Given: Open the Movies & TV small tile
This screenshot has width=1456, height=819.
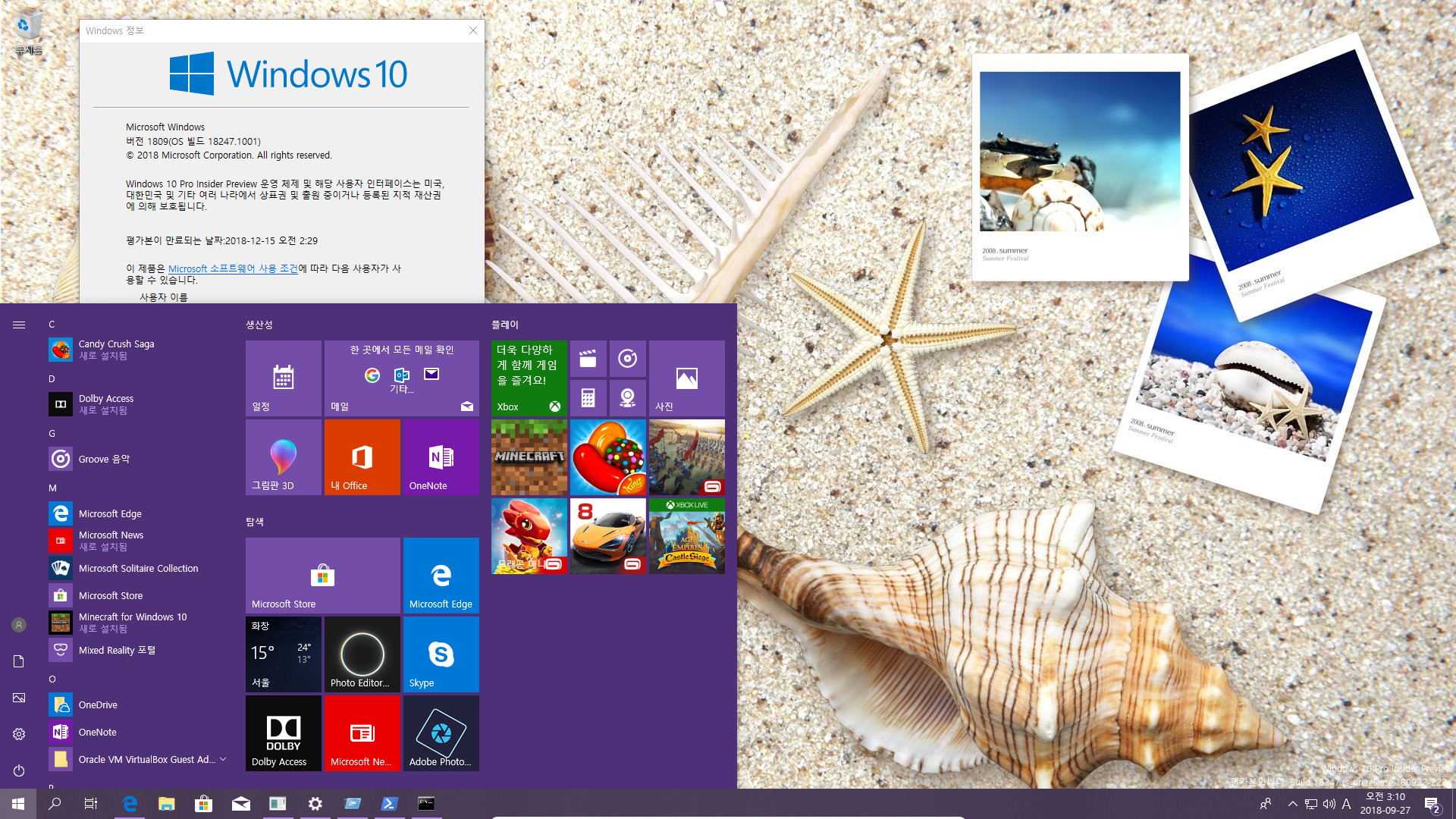Looking at the screenshot, I should [x=588, y=359].
